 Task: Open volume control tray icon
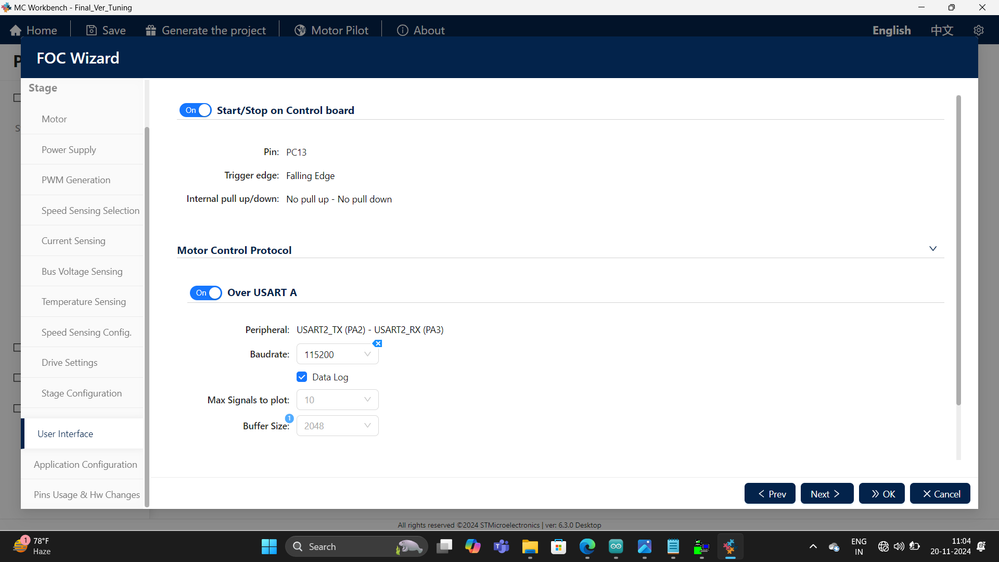coord(899,547)
